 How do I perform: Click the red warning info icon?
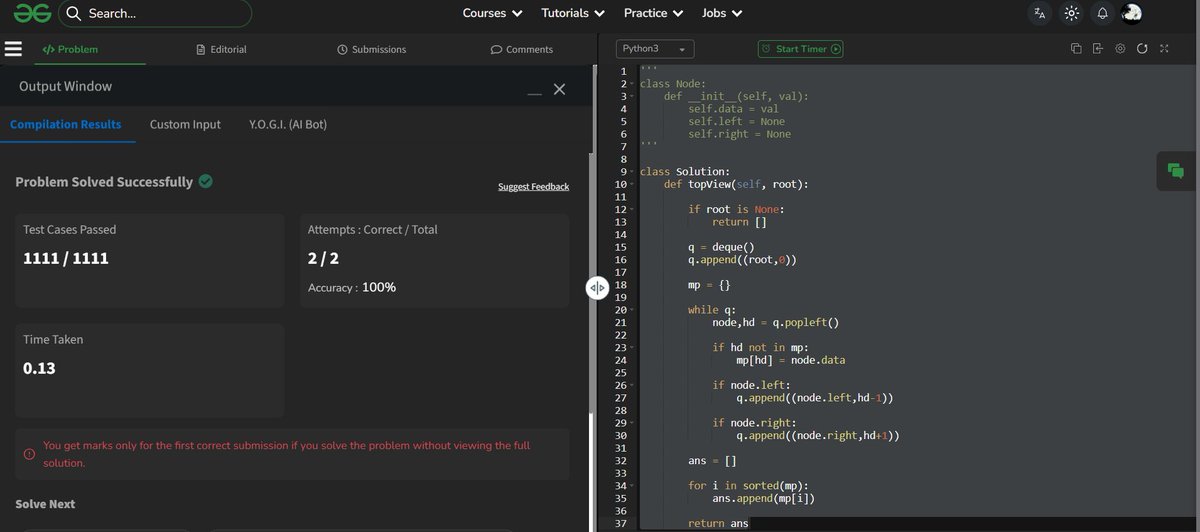click(x=29, y=454)
